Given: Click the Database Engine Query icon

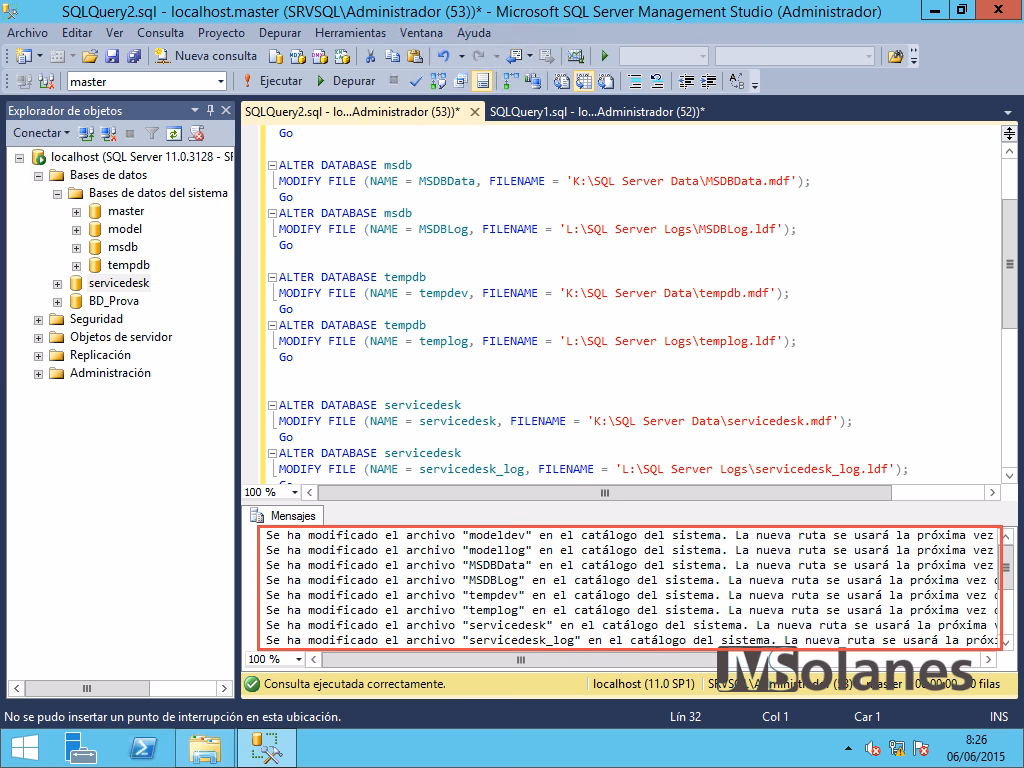Looking at the screenshot, I should 276,56.
